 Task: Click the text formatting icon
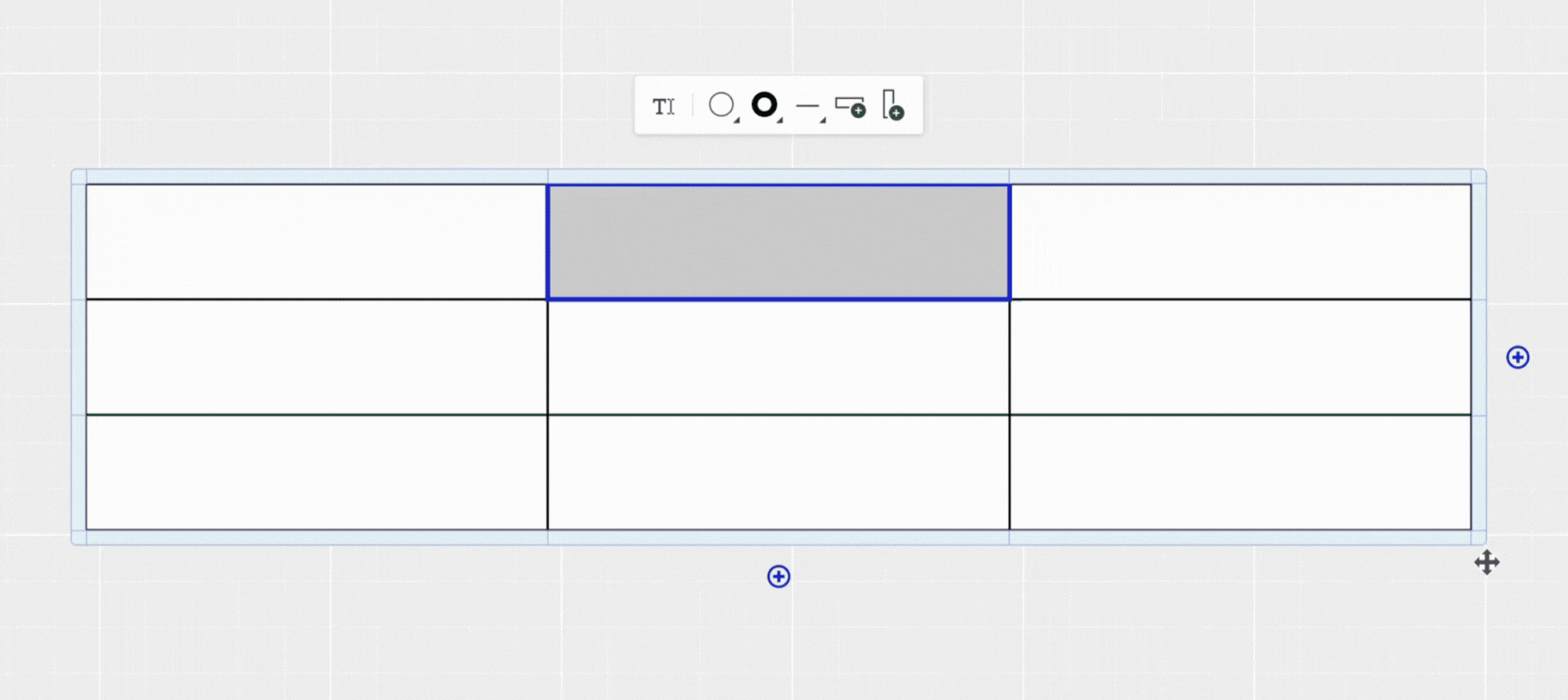[663, 106]
